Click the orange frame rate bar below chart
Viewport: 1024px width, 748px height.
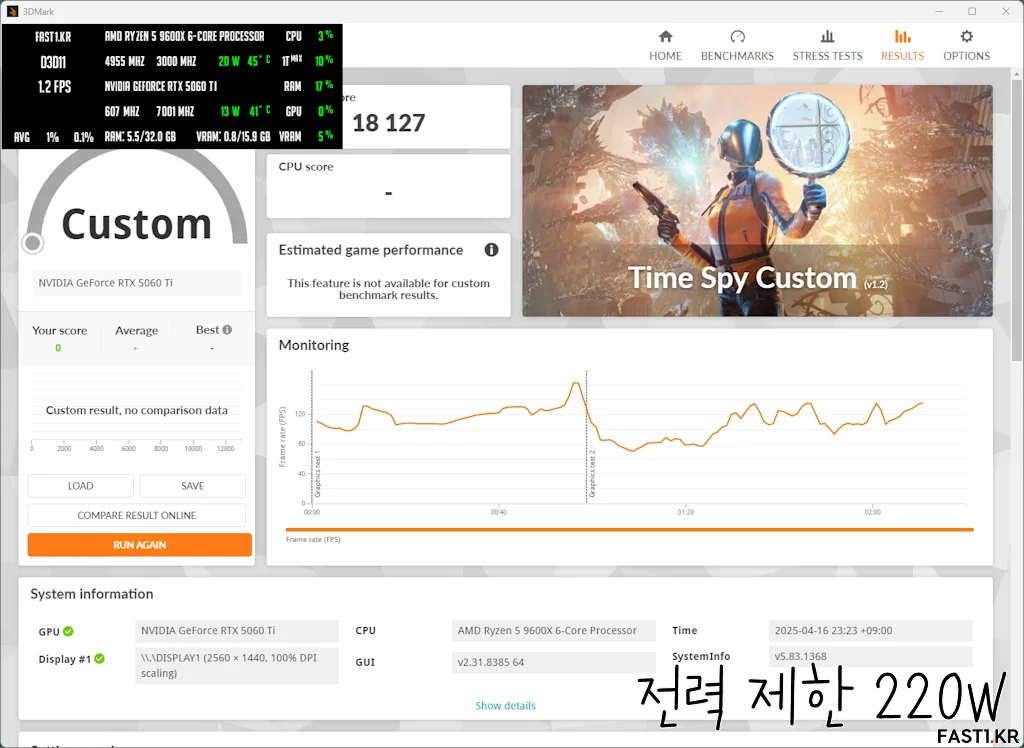[630, 530]
